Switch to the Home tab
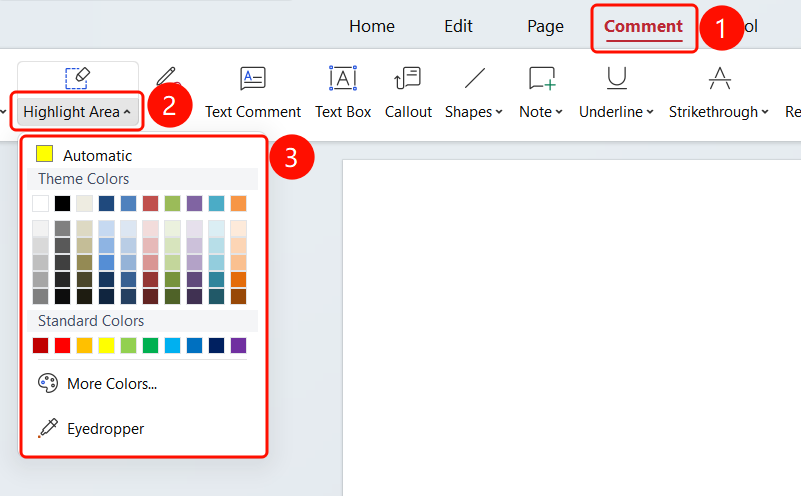Viewport: 801px width, 496px height. (x=372, y=26)
